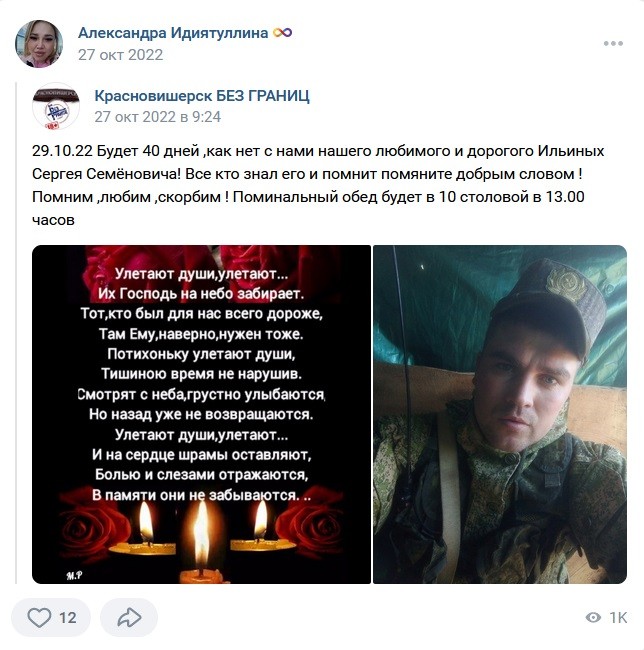This screenshot has width=644, height=650.
Task: Open original post timestamp 27 окт 2022 в 9:24
Action: 157,117
